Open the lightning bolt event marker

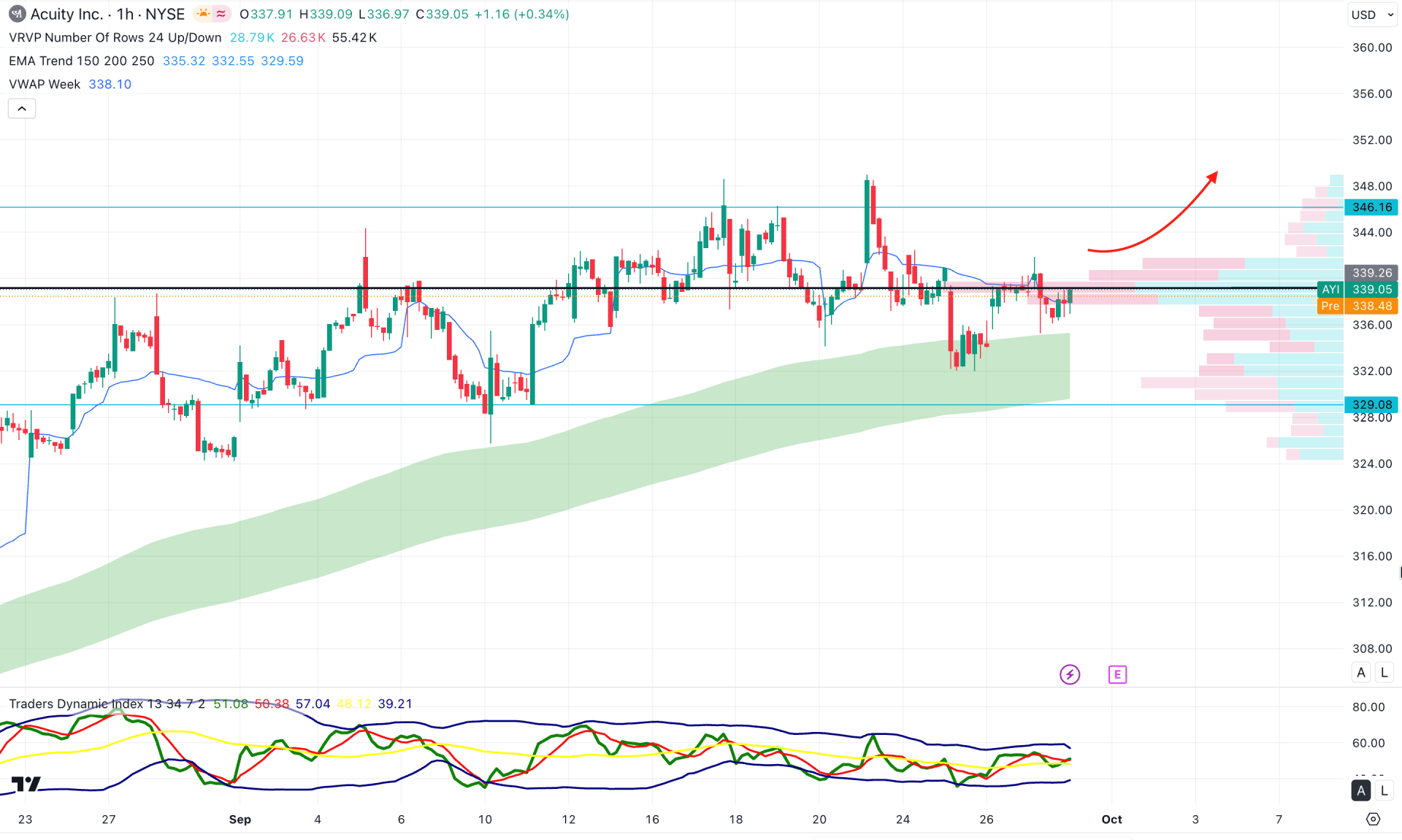click(x=1070, y=674)
